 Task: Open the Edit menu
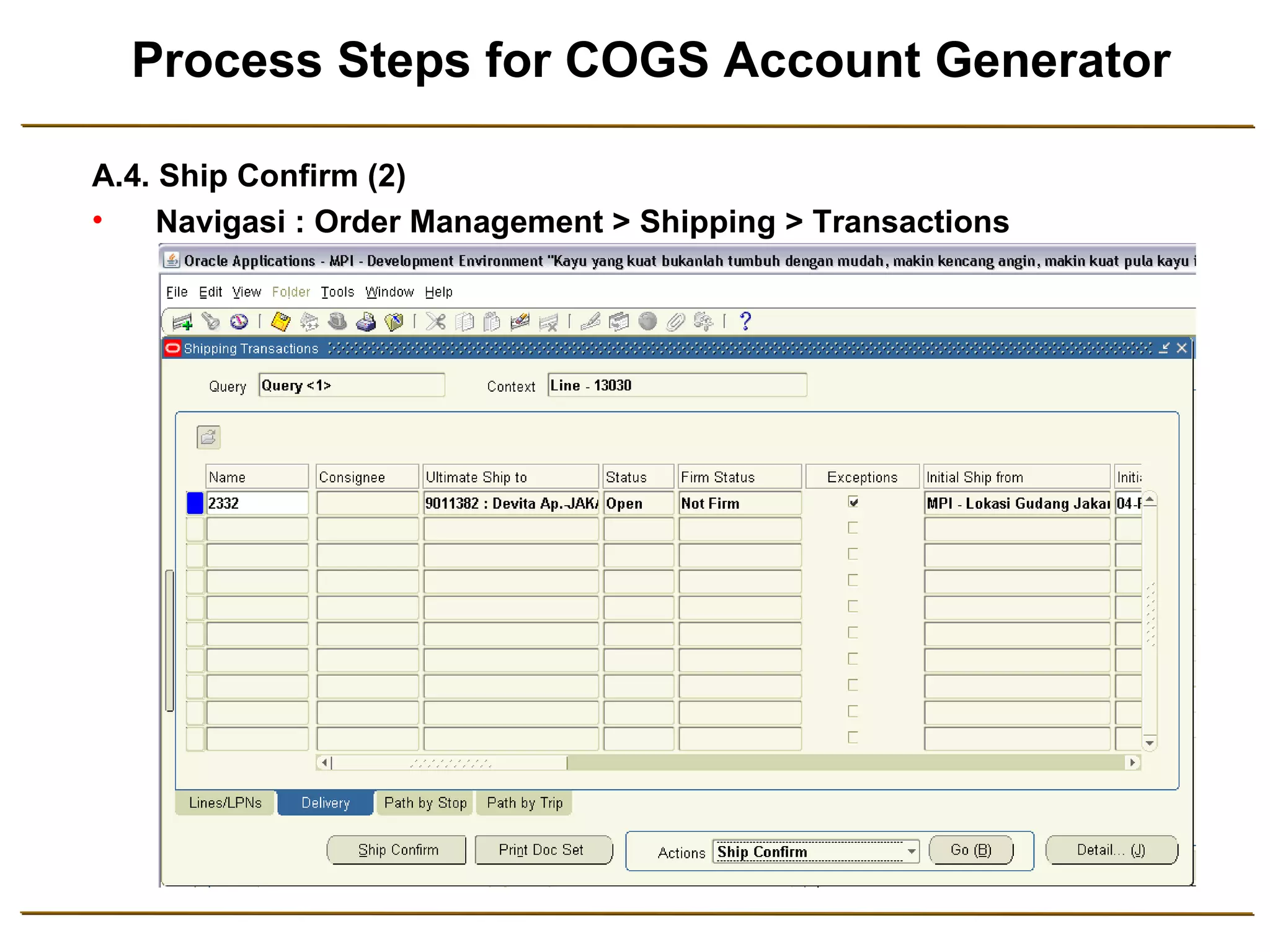click(210, 292)
